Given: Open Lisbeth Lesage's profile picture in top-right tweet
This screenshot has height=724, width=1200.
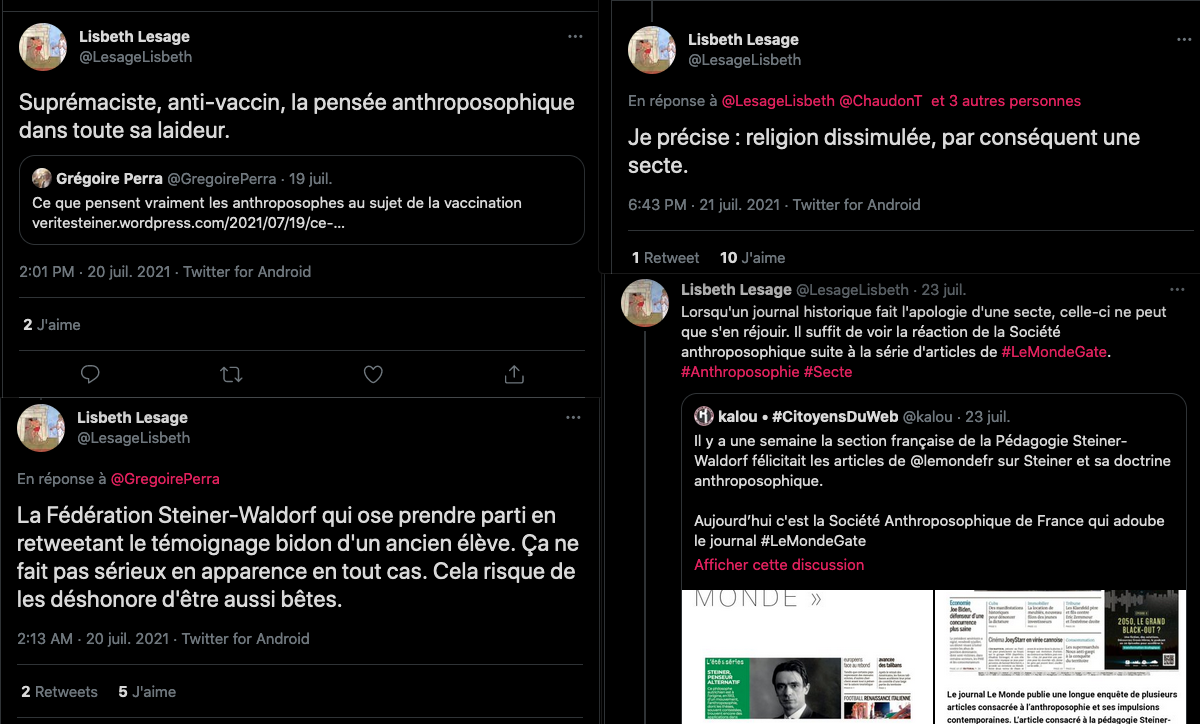Looking at the screenshot, I should (x=651, y=49).
